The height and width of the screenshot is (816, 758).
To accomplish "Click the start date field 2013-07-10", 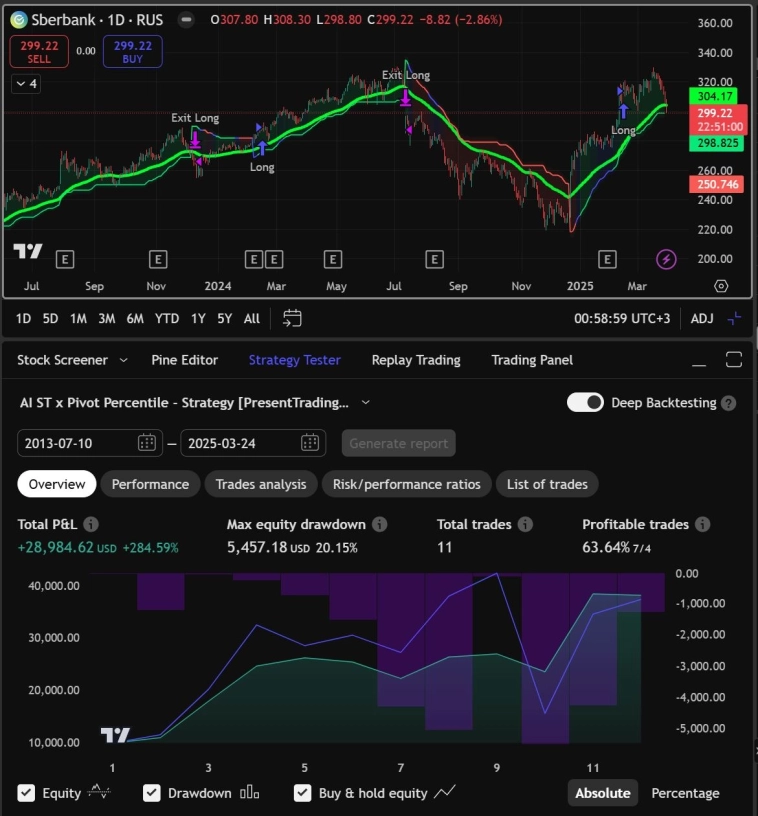I will [89, 443].
